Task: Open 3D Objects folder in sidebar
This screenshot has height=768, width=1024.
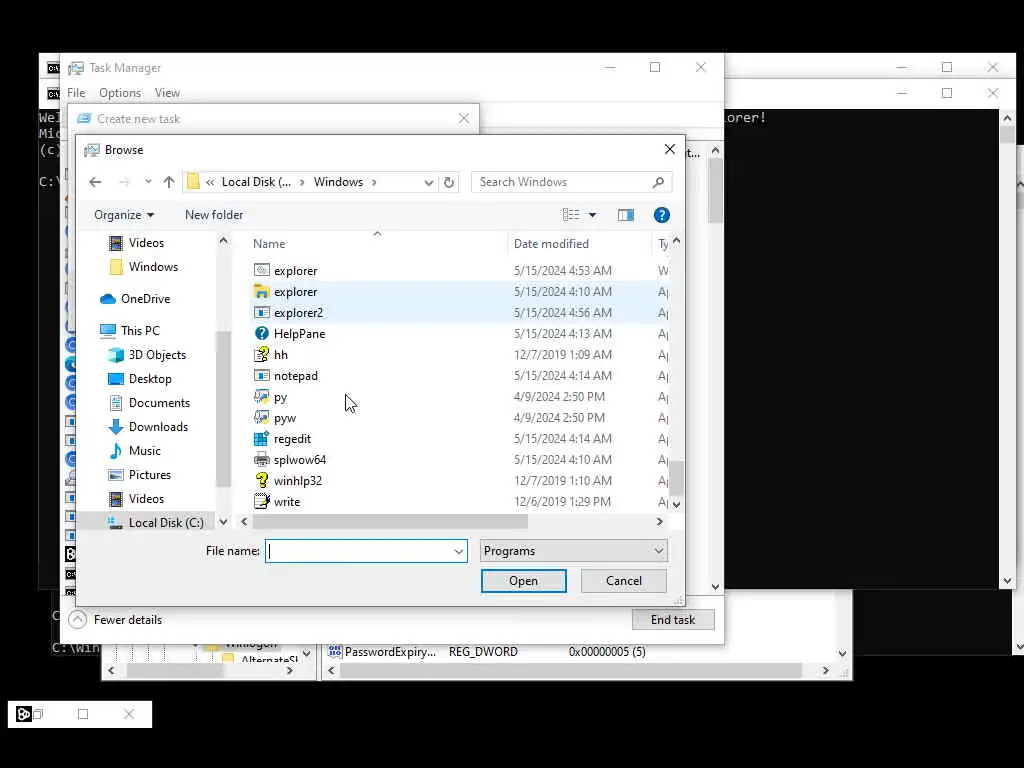Action: click(157, 355)
